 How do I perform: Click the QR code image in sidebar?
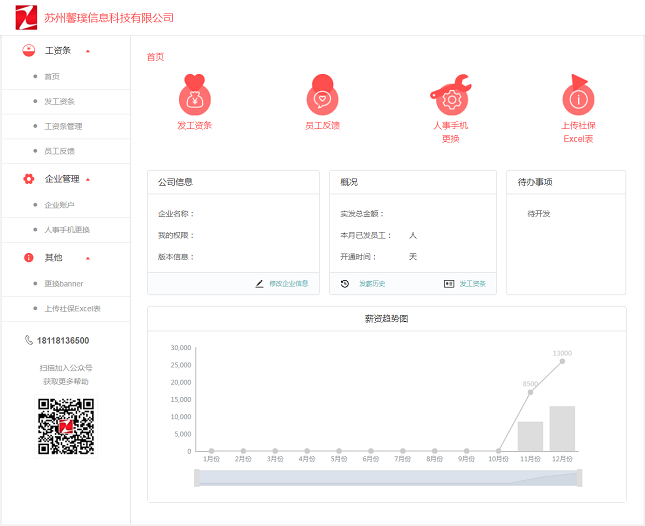pos(66,427)
